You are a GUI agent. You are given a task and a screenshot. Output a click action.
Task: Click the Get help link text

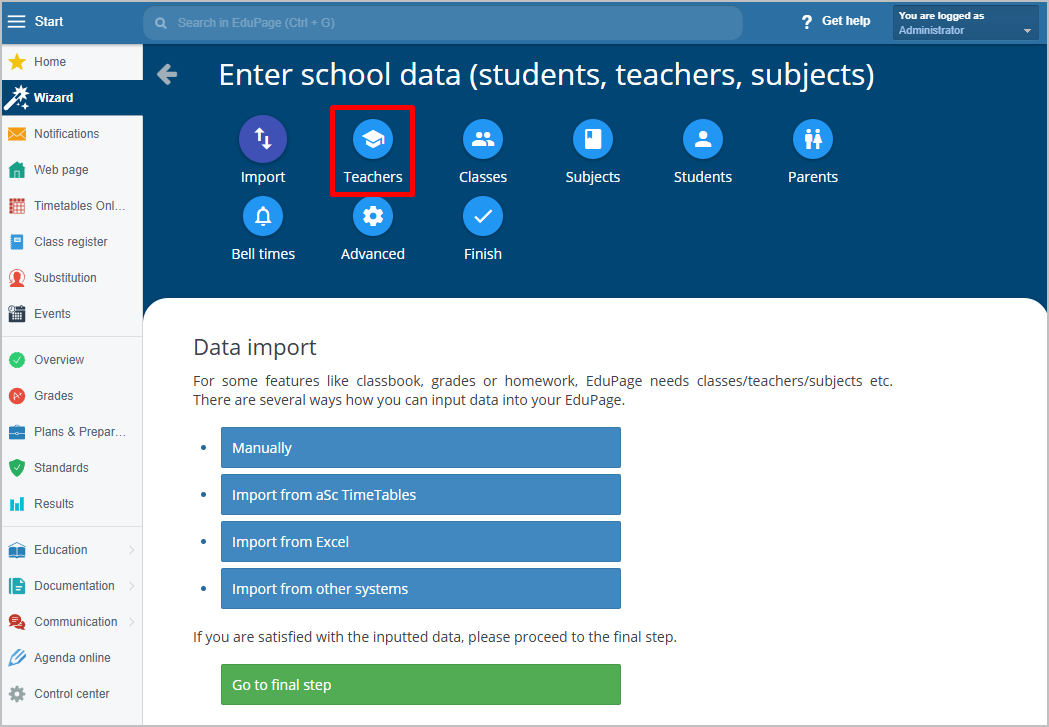coord(846,21)
